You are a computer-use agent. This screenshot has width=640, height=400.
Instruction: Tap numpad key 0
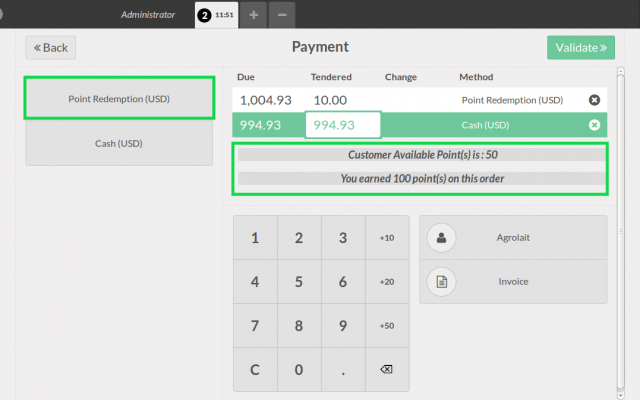pos(299,369)
